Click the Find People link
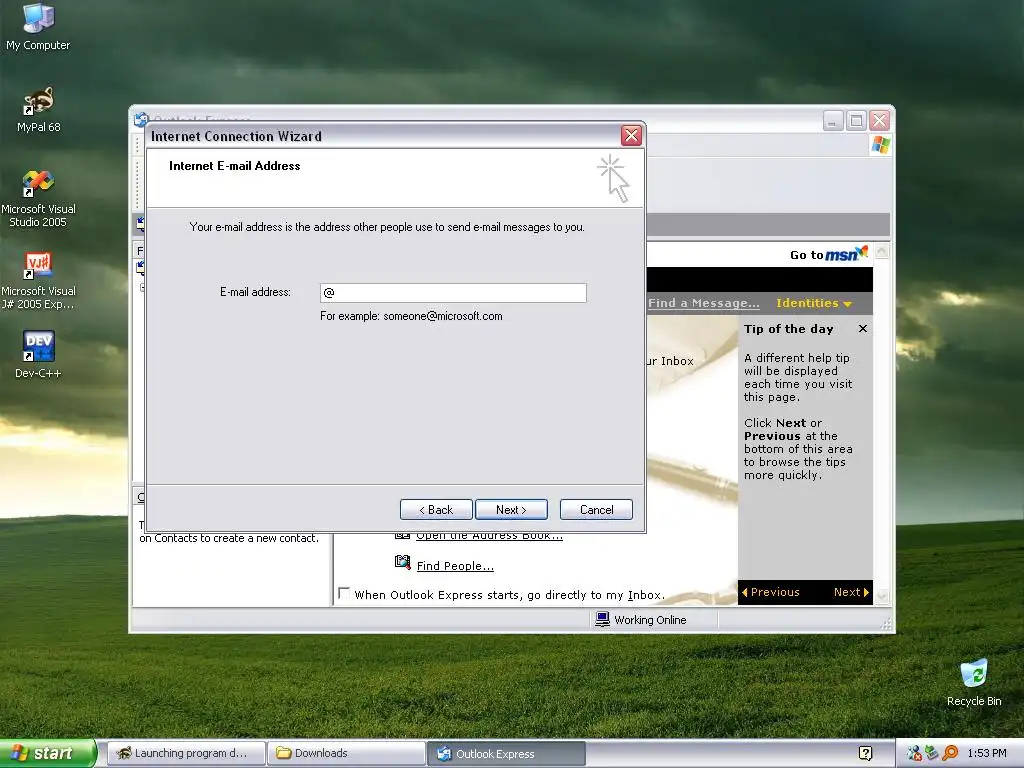 coord(455,566)
